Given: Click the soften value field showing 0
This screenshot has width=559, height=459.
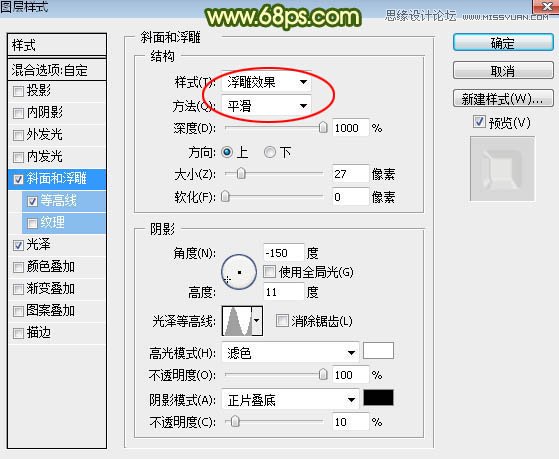Looking at the screenshot, I should [350, 197].
